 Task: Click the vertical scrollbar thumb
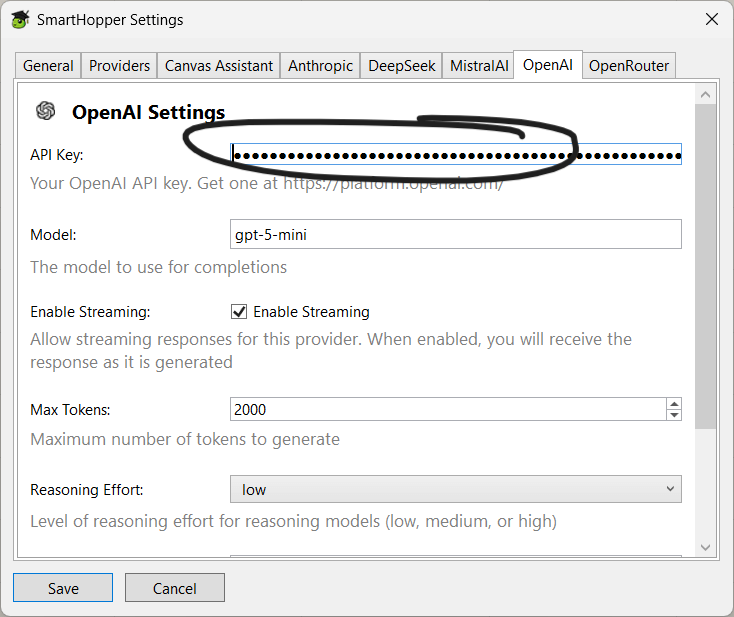tap(705, 266)
